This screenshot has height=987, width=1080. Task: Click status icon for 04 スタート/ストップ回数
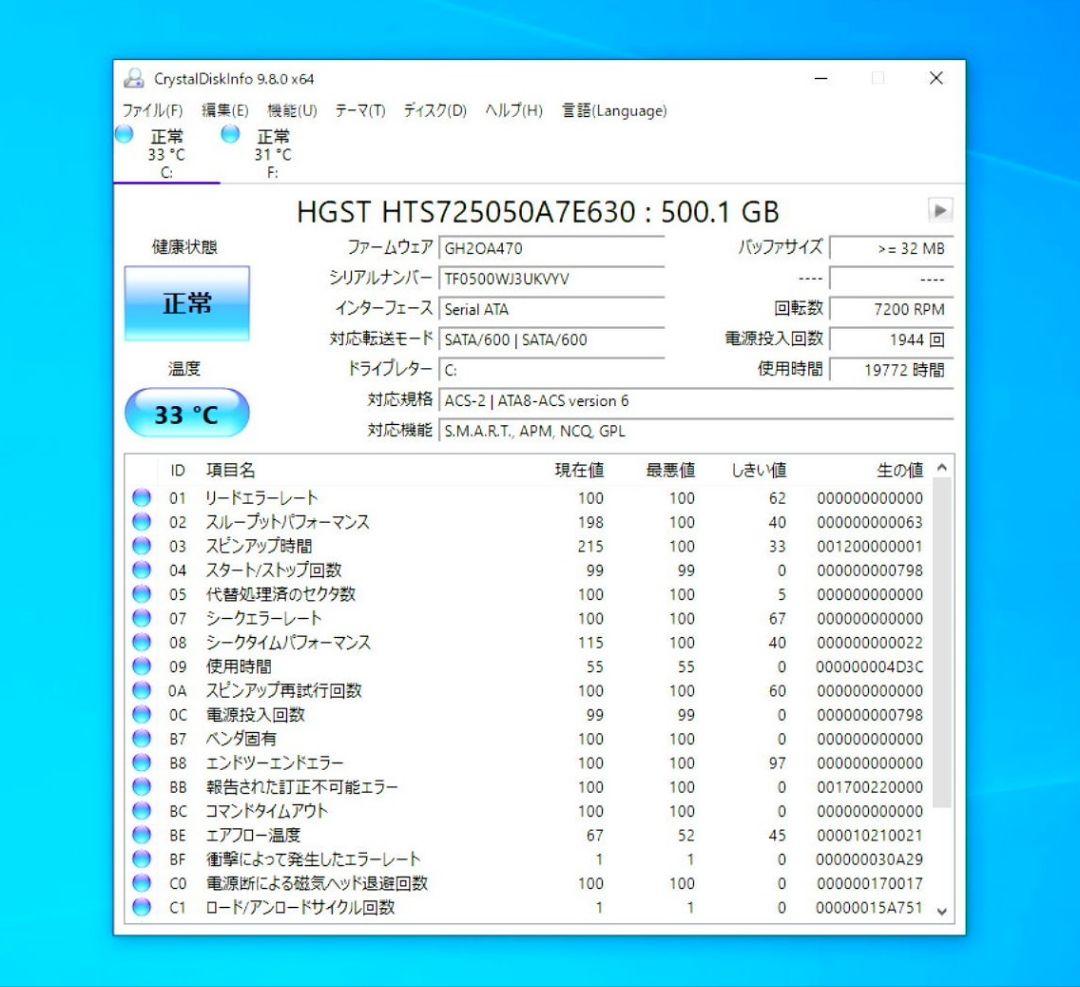click(x=141, y=570)
